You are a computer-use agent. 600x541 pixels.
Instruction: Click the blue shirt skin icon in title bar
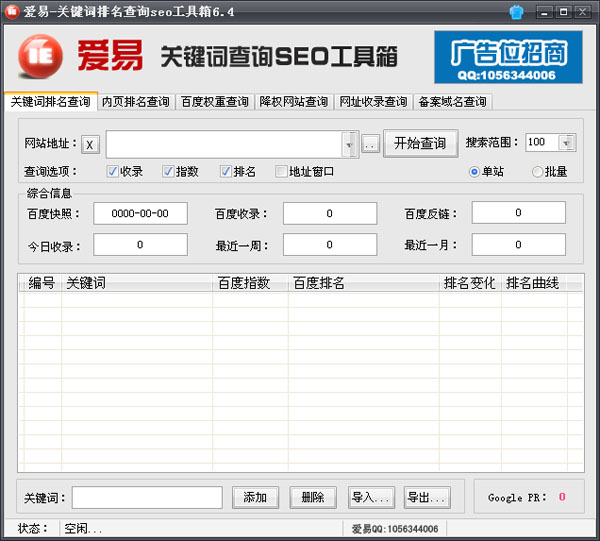click(x=516, y=12)
